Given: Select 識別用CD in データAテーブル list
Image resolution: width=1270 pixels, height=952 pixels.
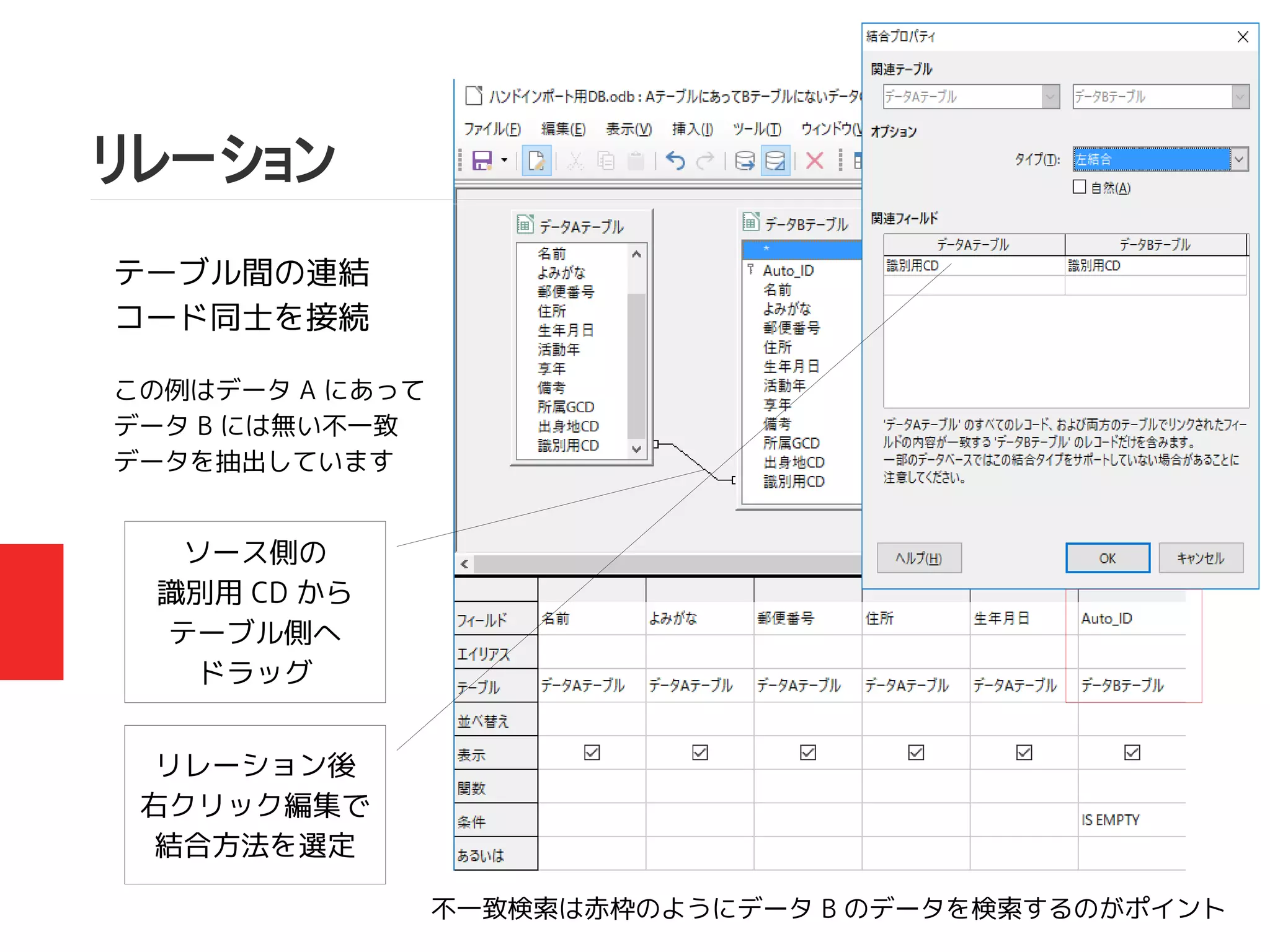Looking at the screenshot, I should point(568,445).
